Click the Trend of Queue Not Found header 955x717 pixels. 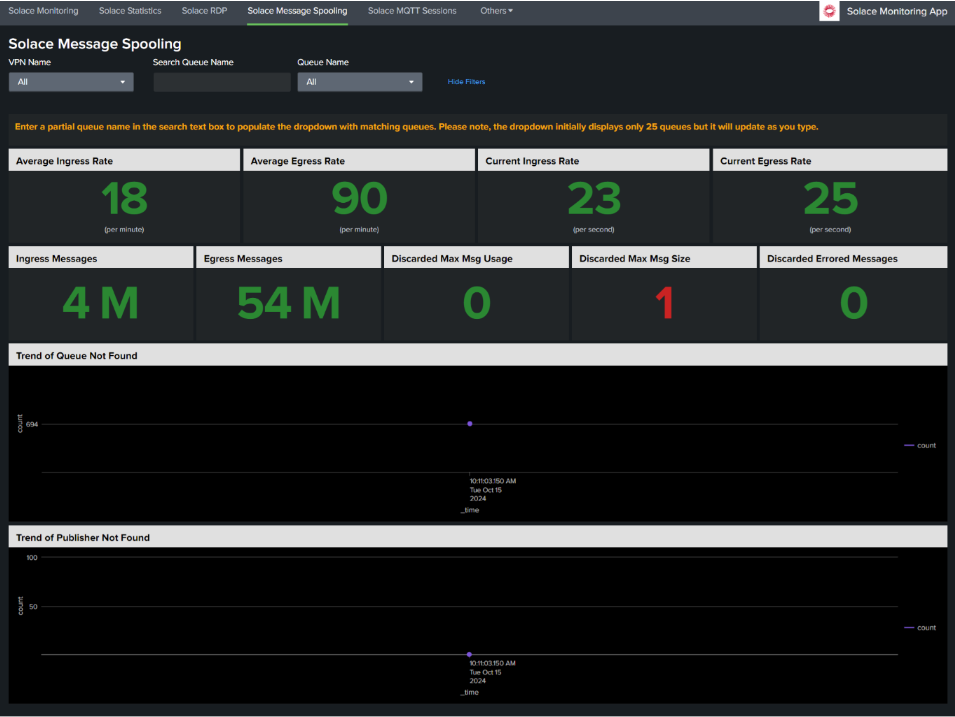coord(77,356)
